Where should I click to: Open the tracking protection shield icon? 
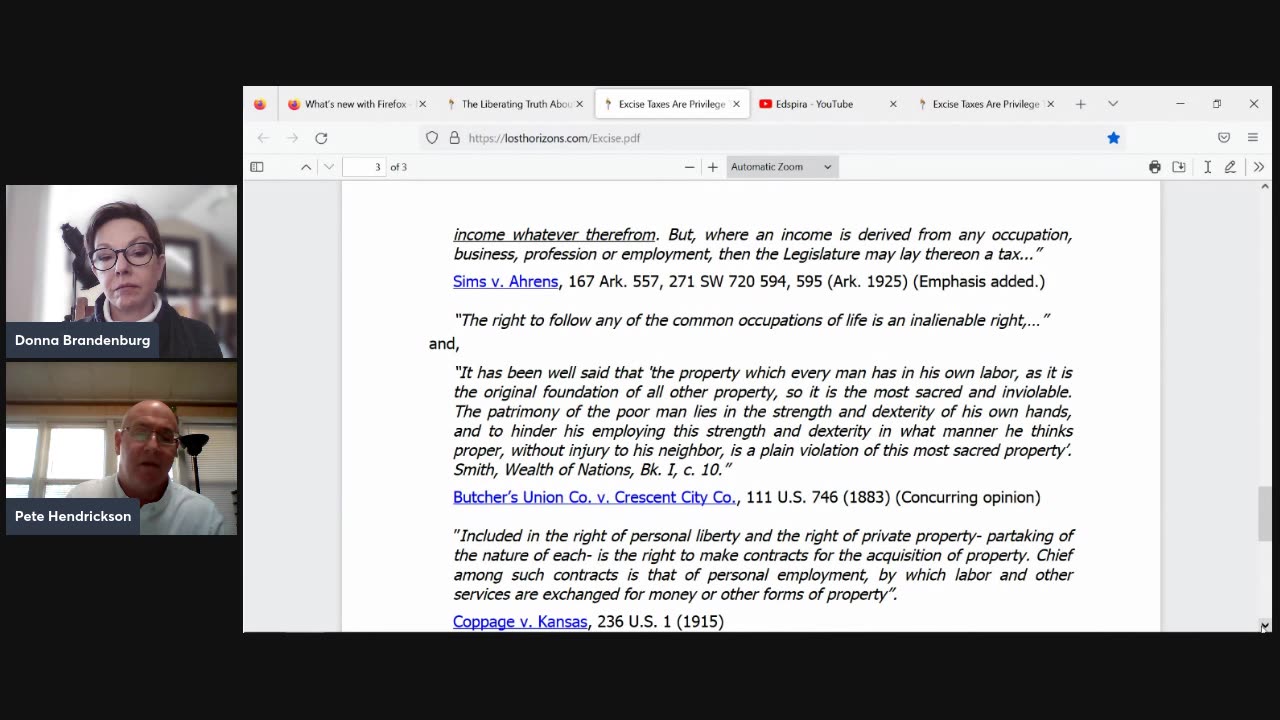pos(432,138)
